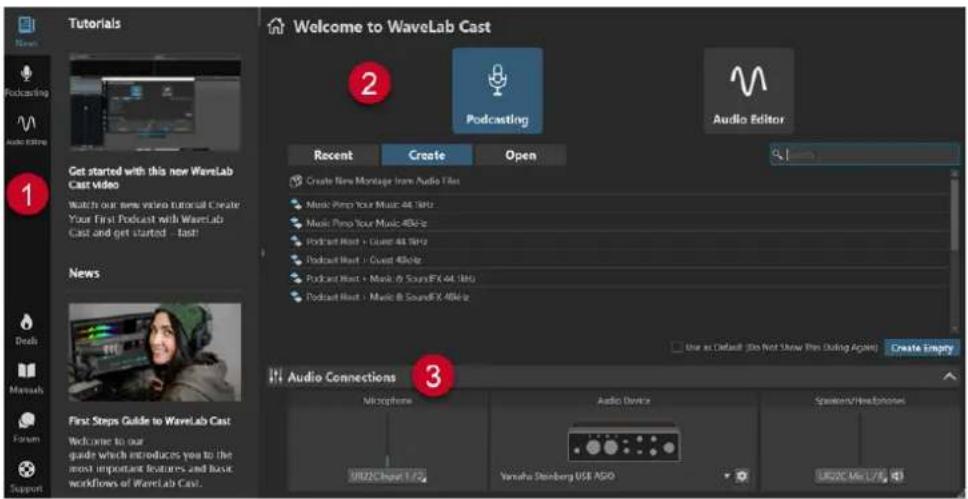The width and height of the screenshot is (968, 499).
Task: Switch to the Open tab
Action: pos(520,155)
